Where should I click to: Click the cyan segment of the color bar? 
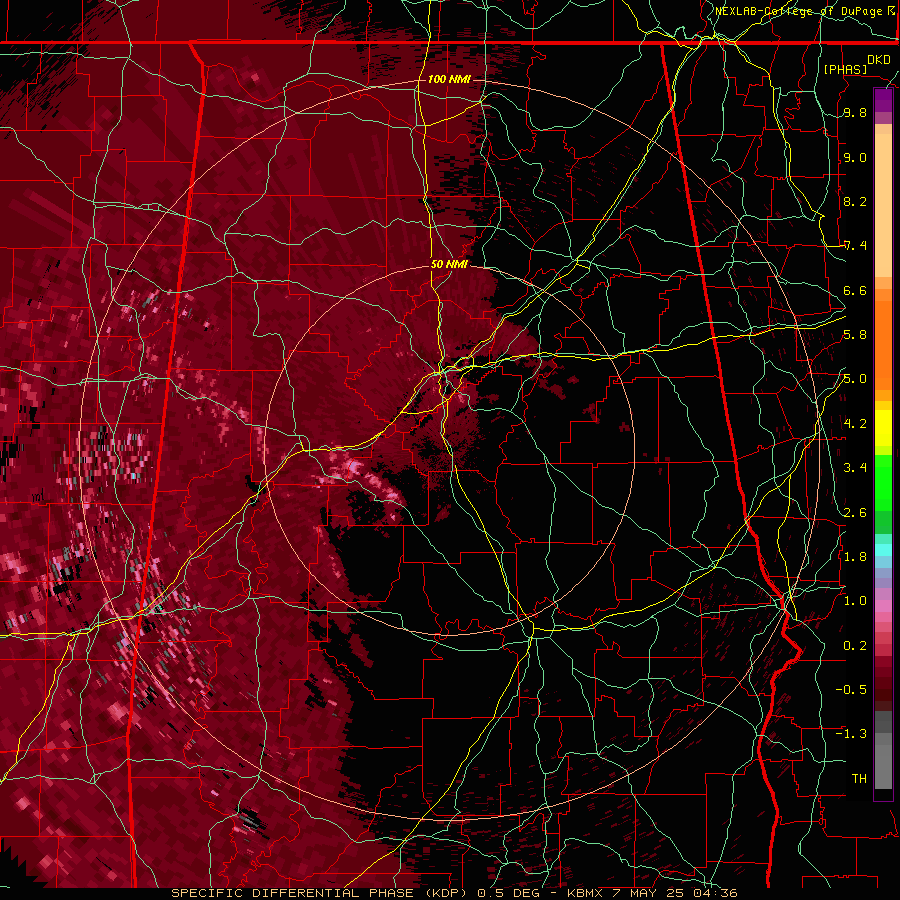coord(883,550)
